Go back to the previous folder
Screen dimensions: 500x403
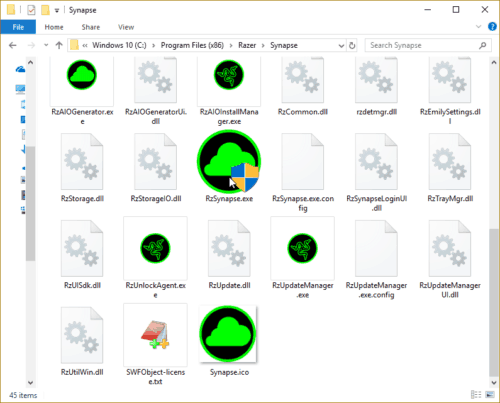[x=13, y=45]
